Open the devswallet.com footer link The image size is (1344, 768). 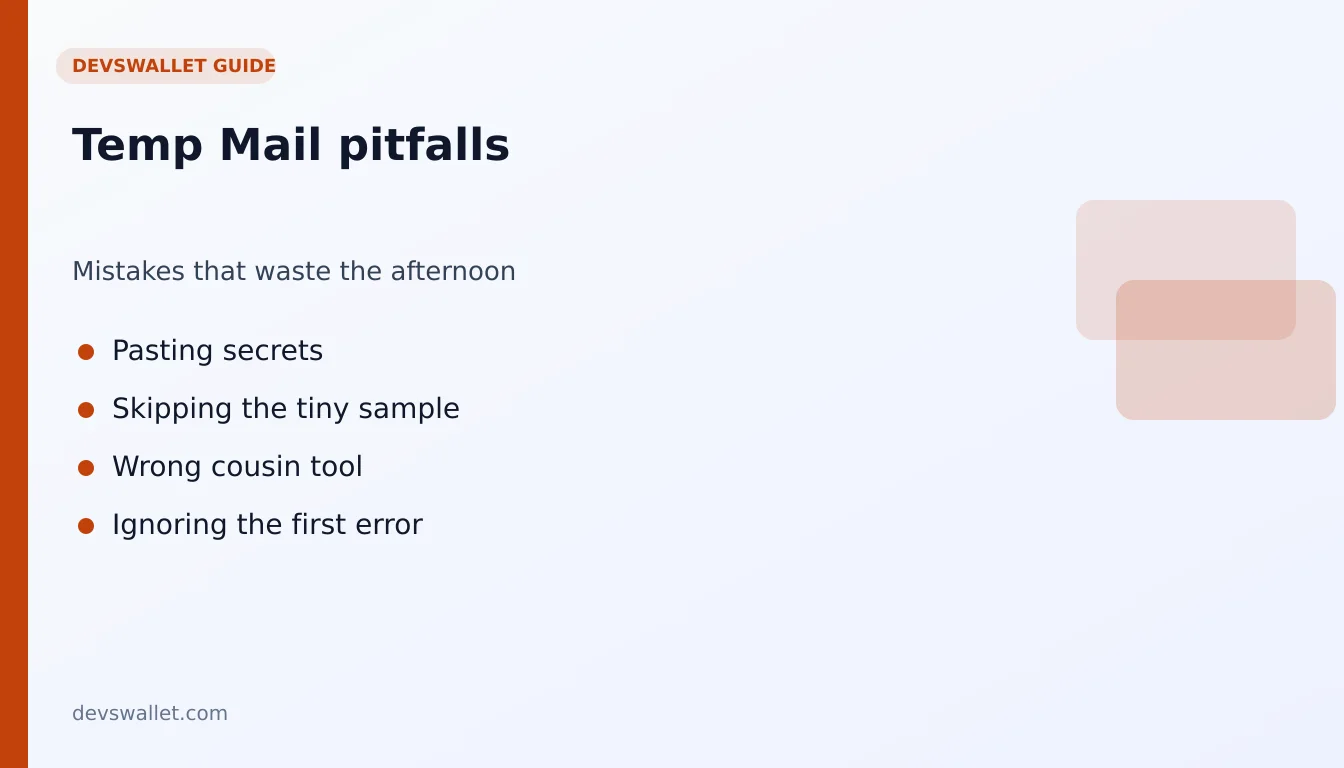point(150,713)
